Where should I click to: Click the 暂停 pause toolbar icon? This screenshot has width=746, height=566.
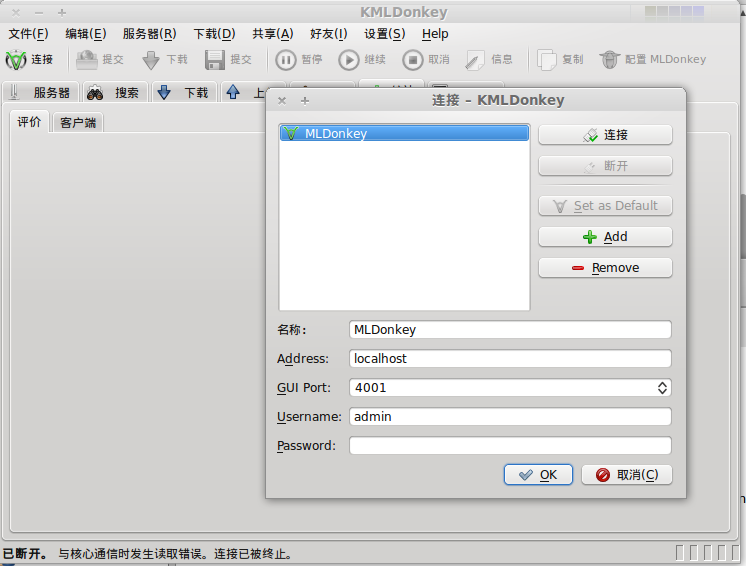(x=285, y=60)
